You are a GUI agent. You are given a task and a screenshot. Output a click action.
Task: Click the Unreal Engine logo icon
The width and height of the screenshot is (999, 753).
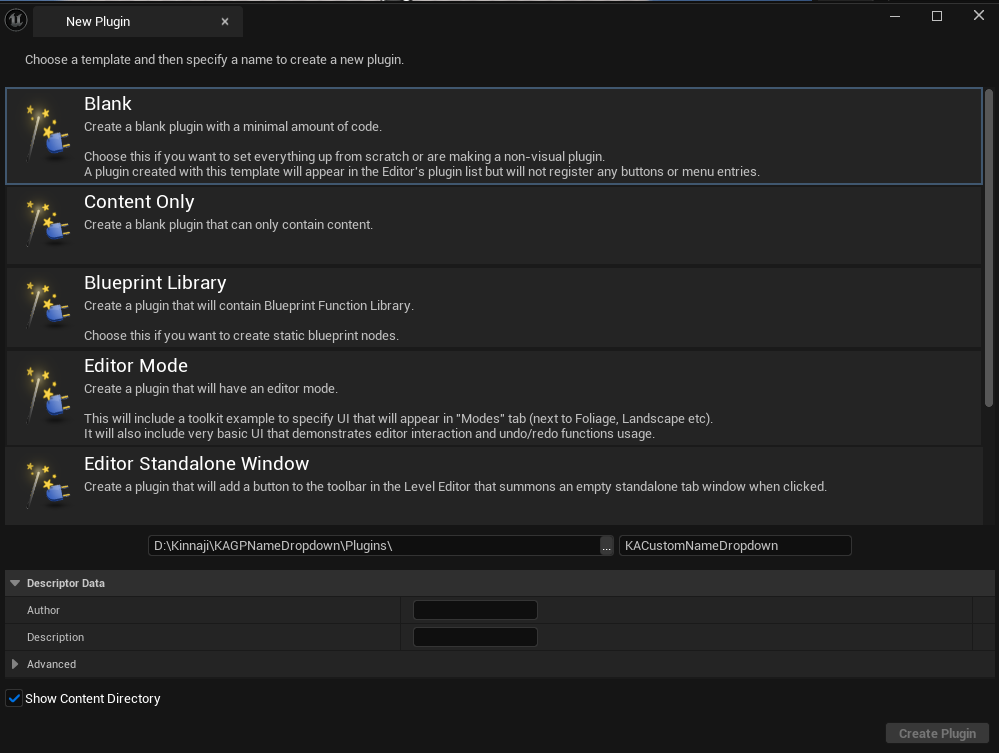point(16,18)
